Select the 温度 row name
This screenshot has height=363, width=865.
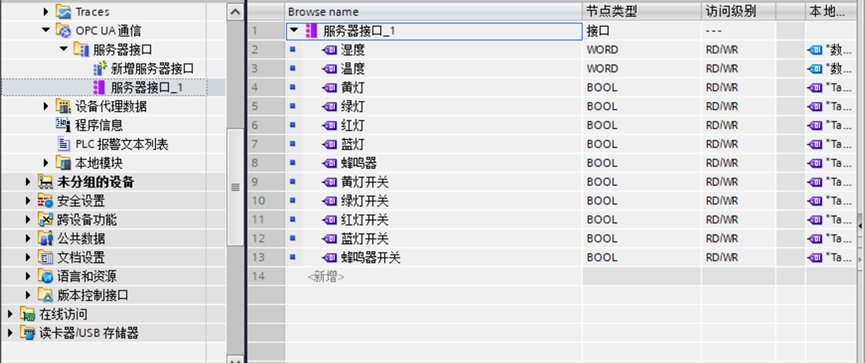[353, 69]
